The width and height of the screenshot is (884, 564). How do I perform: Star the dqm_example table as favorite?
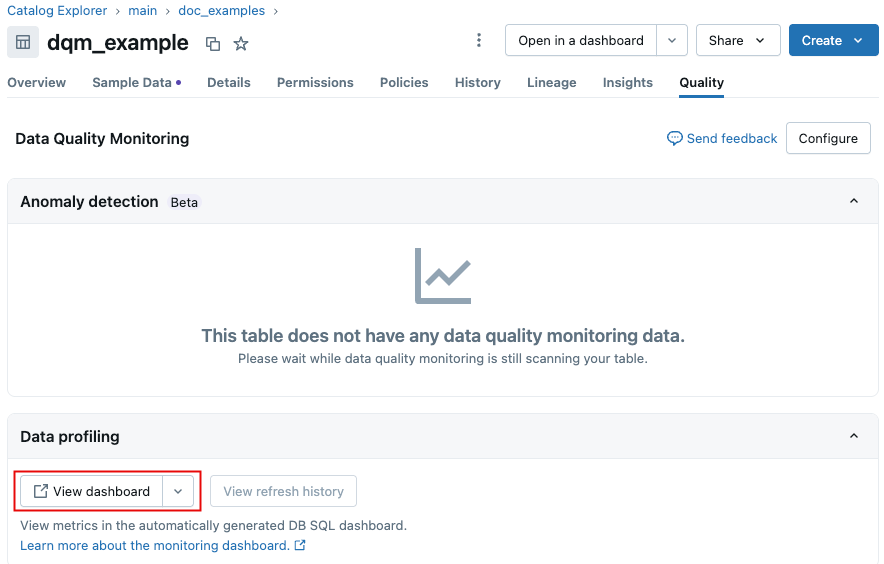coord(241,43)
